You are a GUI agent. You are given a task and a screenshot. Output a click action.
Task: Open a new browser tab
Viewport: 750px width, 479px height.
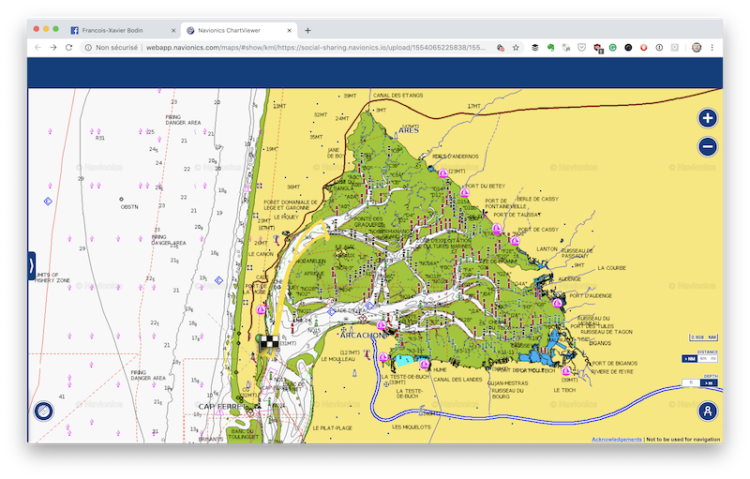coord(308,30)
